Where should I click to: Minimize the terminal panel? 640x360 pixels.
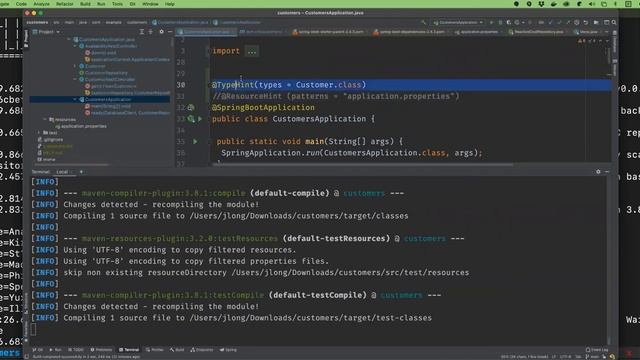607,172
